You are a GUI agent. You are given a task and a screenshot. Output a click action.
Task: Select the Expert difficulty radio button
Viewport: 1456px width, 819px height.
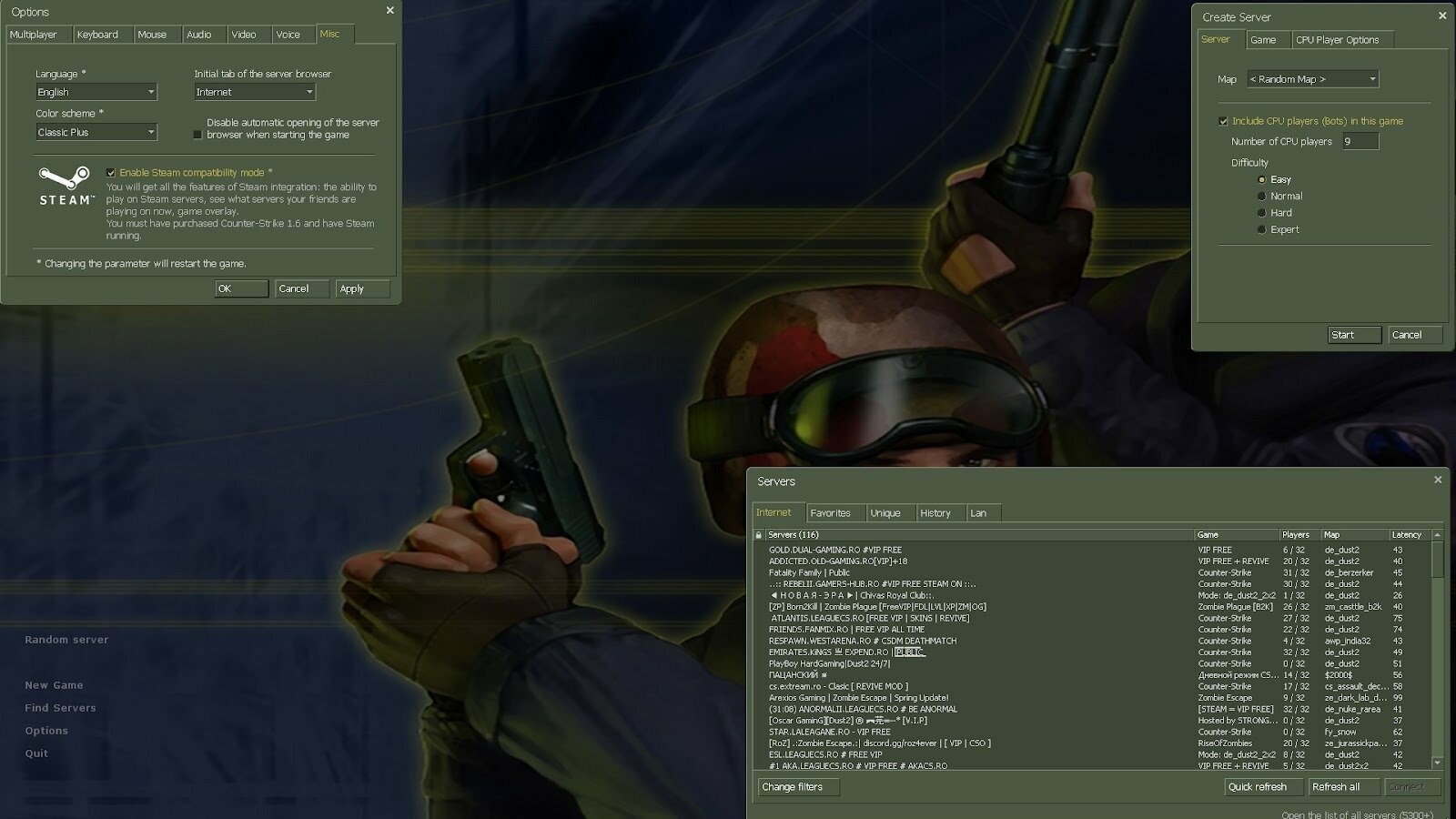(1261, 230)
